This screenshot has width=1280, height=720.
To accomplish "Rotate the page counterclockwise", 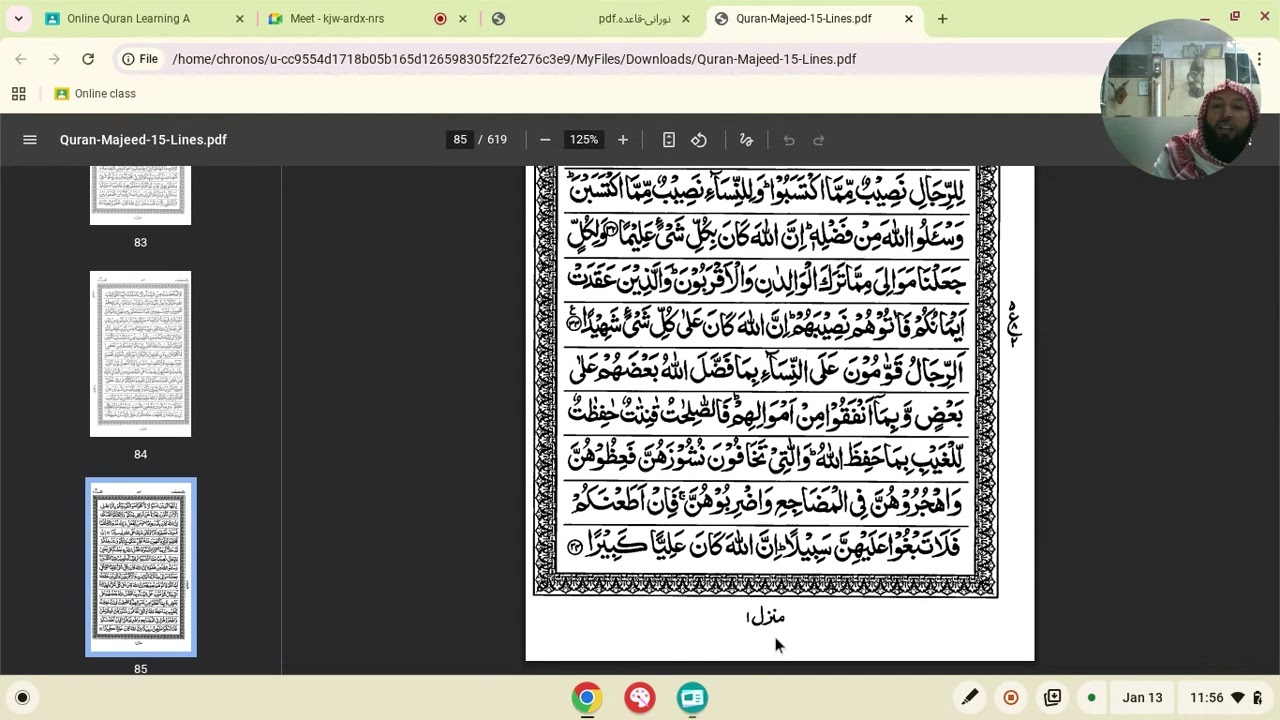I will click(699, 140).
